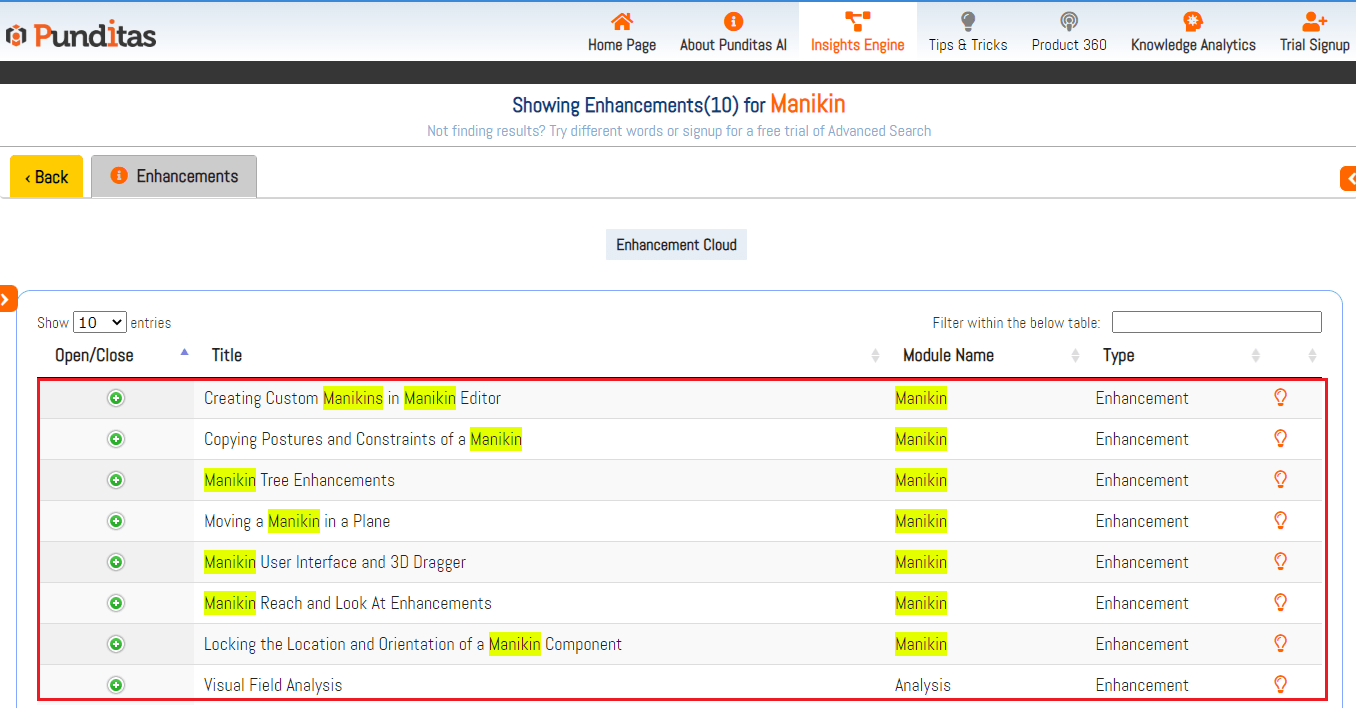Open Product 360 from top navigation

point(1068,33)
